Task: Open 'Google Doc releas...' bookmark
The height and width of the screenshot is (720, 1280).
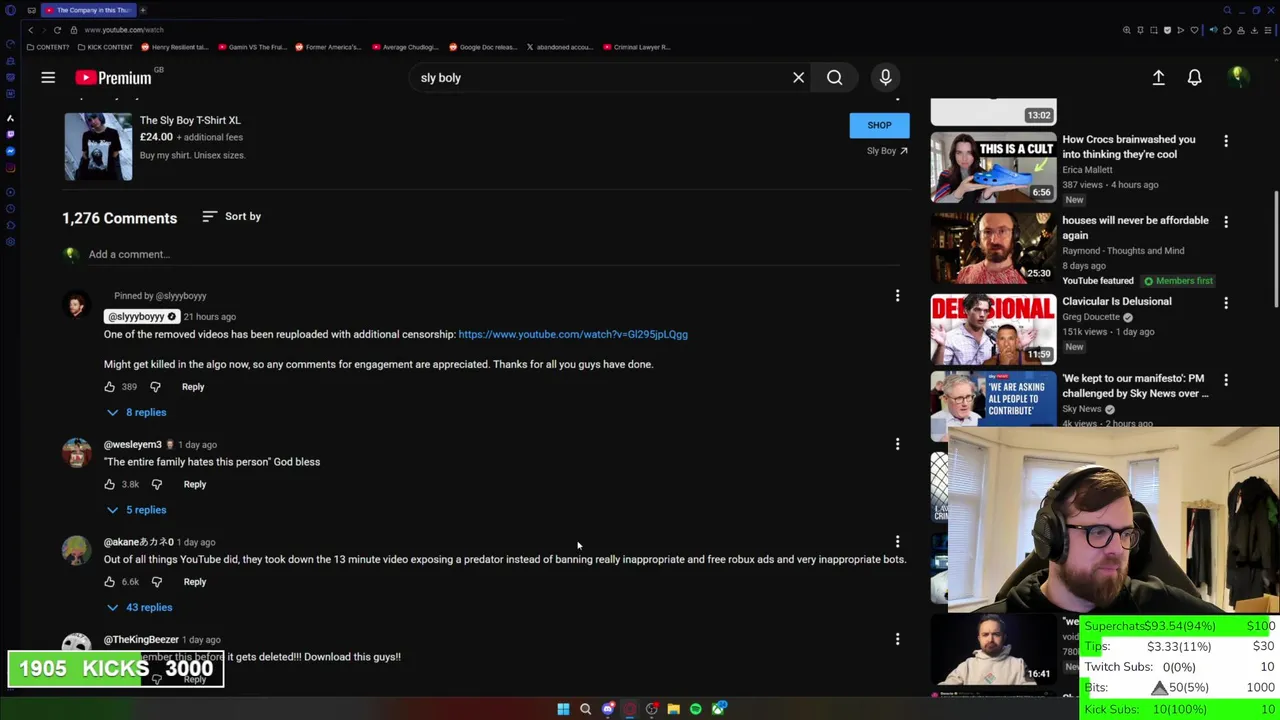Action: (483, 47)
